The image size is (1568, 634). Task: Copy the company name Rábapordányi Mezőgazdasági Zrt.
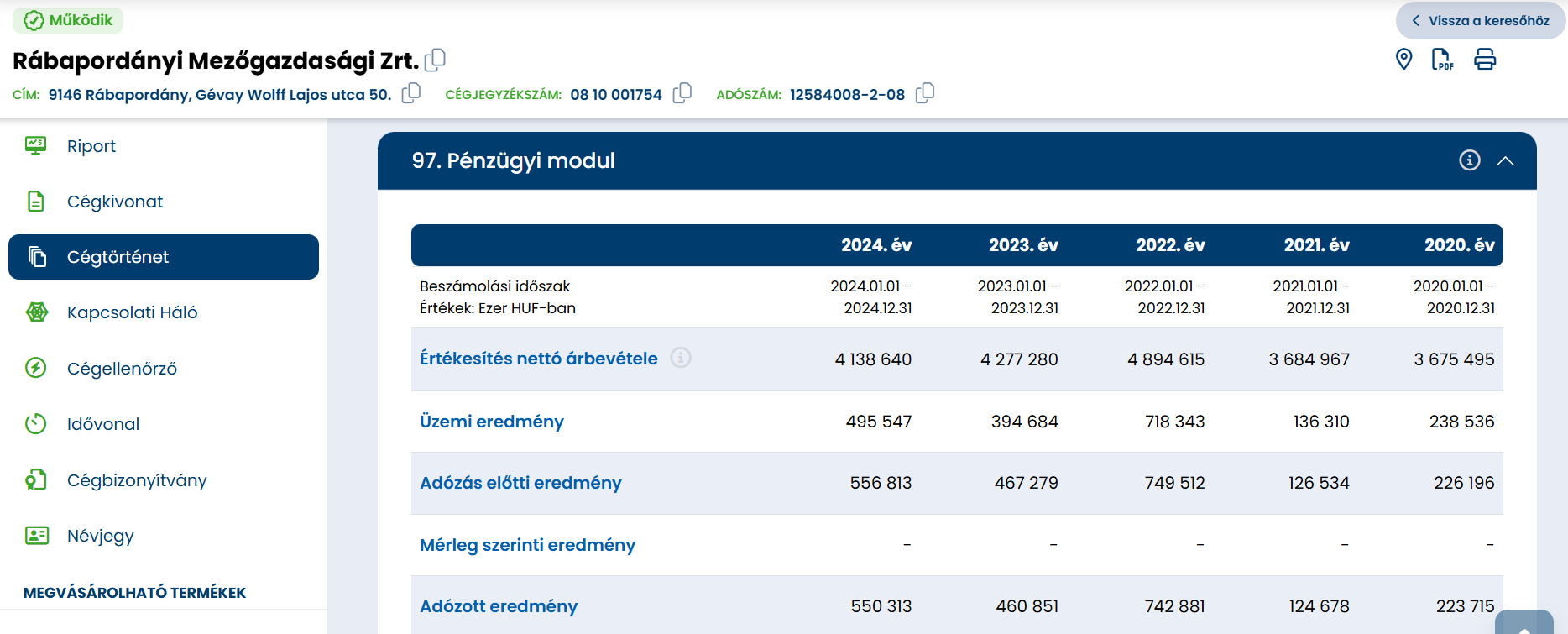click(435, 60)
